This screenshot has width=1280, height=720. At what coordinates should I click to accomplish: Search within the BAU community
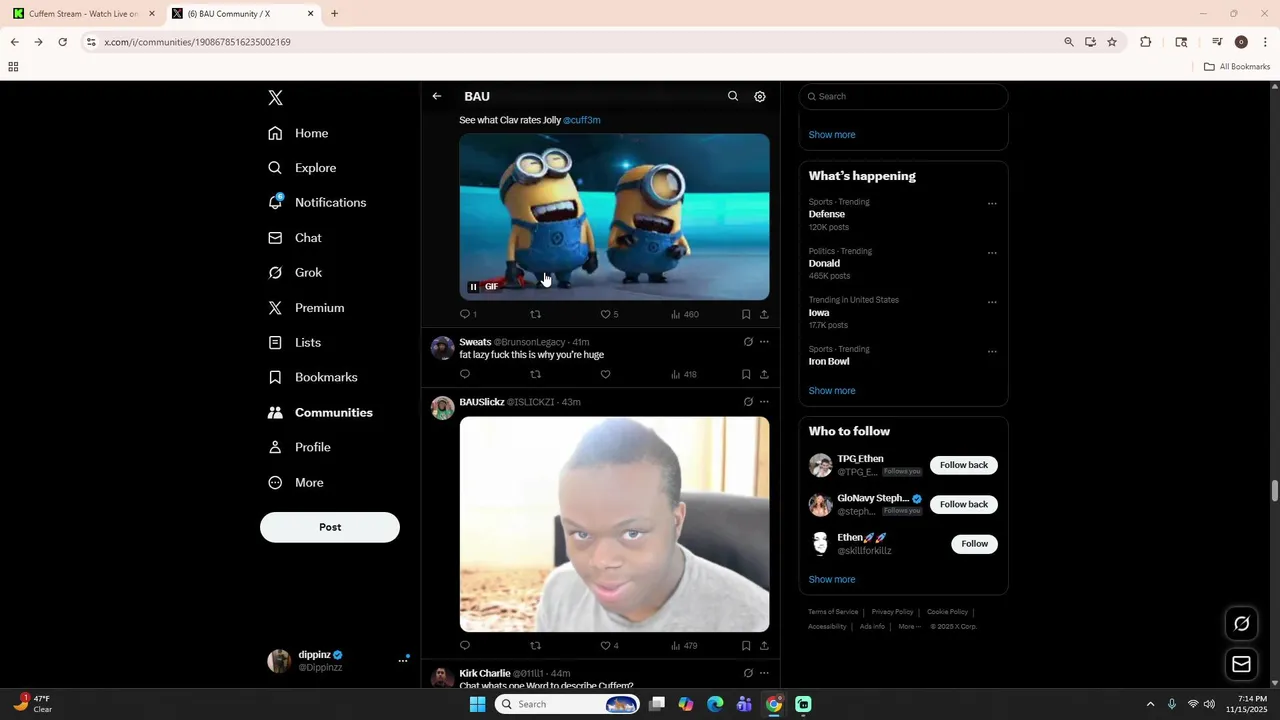[733, 96]
